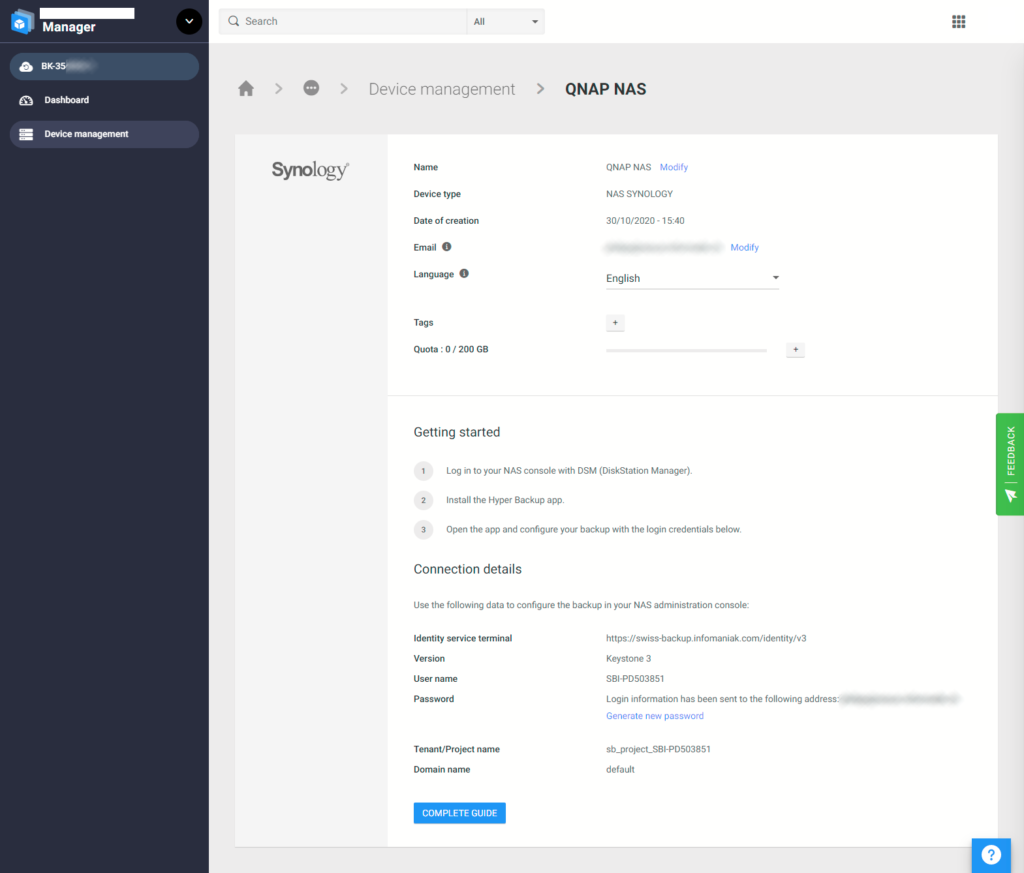Click the Dashboard gauge icon
The width and height of the screenshot is (1024, 873).
(x=26, y=100)
